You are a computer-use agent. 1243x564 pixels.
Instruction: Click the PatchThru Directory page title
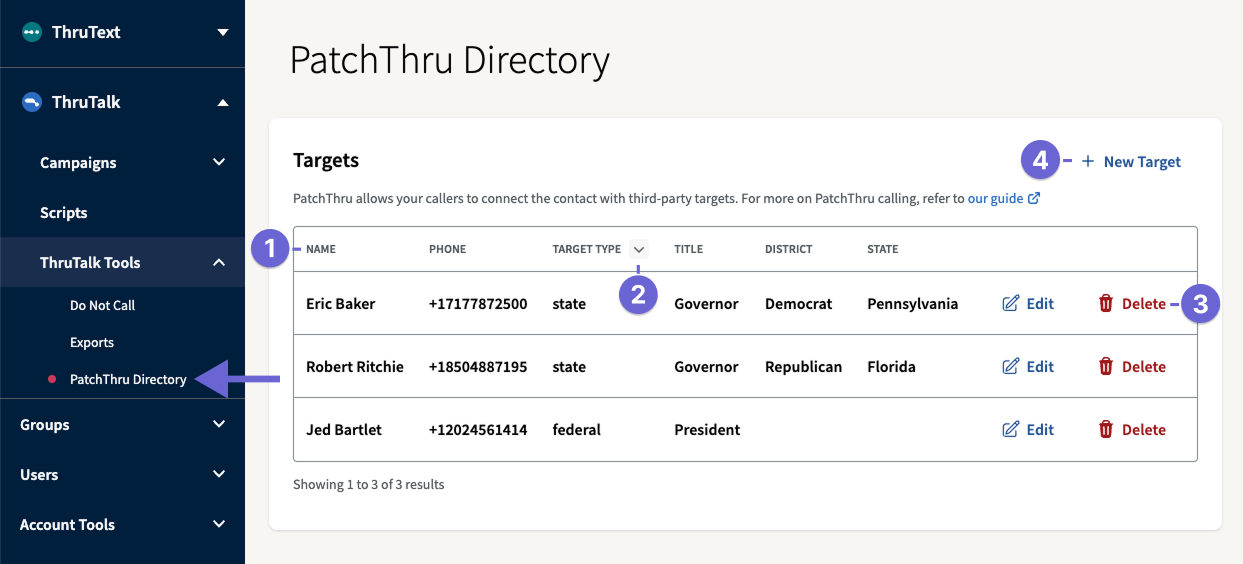coord(450,60)
